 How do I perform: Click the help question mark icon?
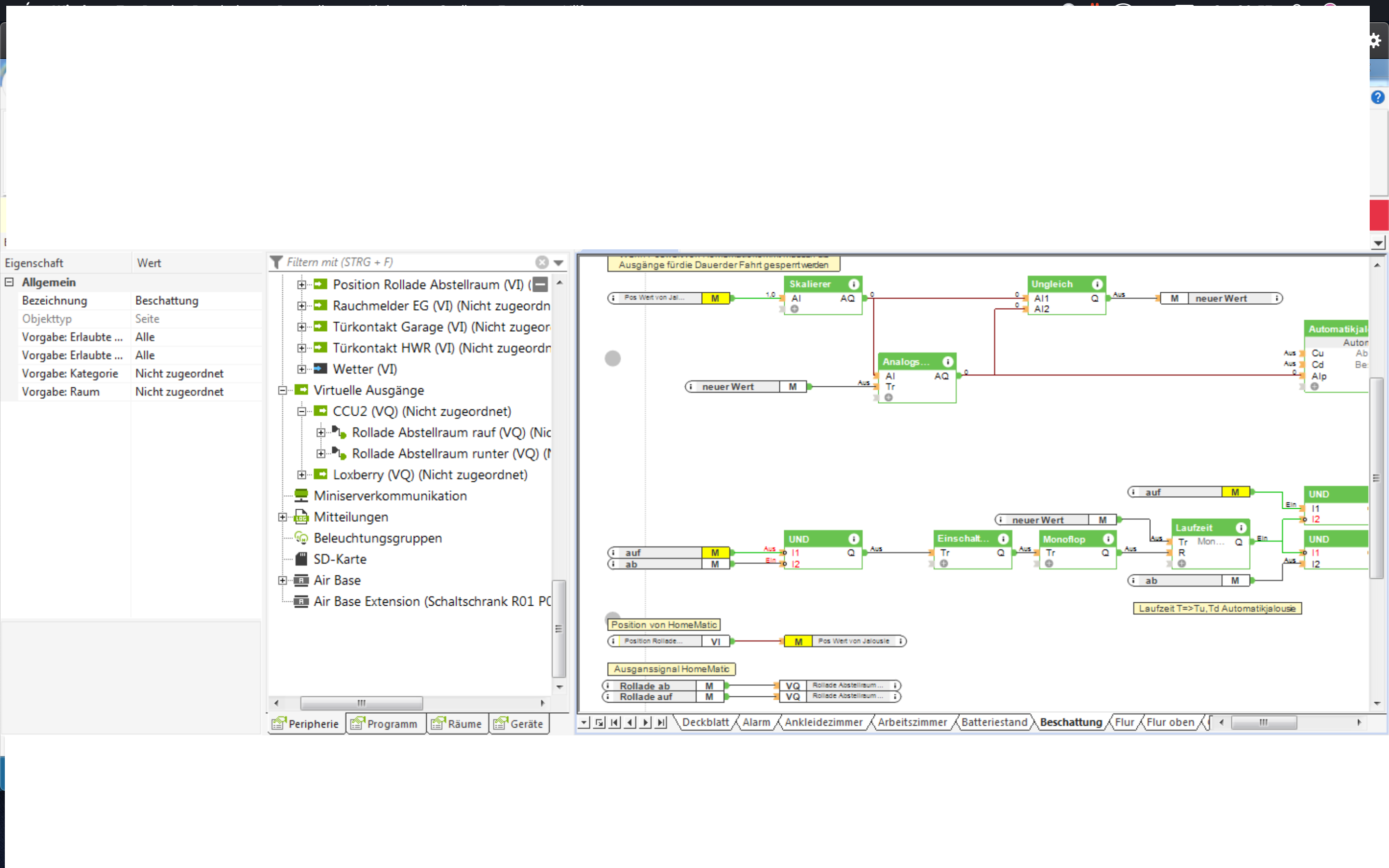[1377, 97]
